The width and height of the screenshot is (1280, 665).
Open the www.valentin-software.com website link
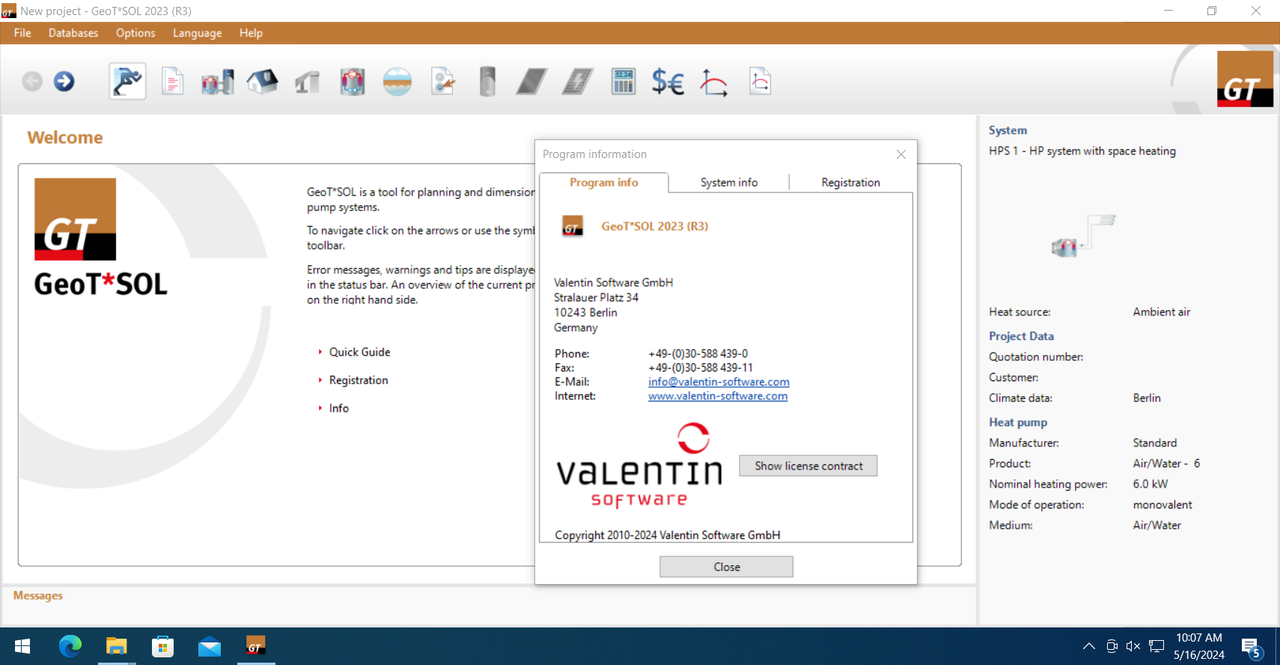[x=718, y=396]
